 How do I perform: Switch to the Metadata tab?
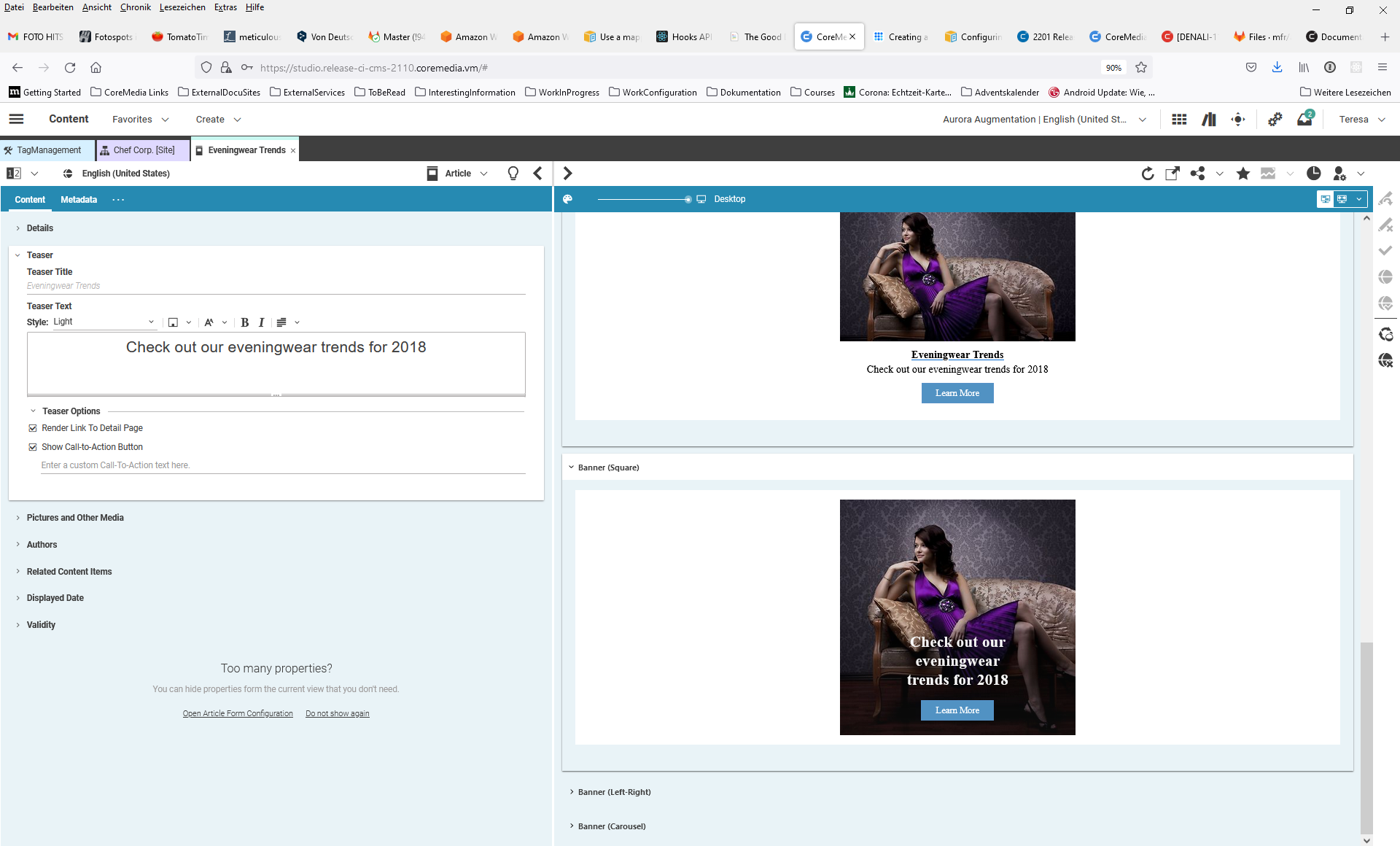[79, 199]
